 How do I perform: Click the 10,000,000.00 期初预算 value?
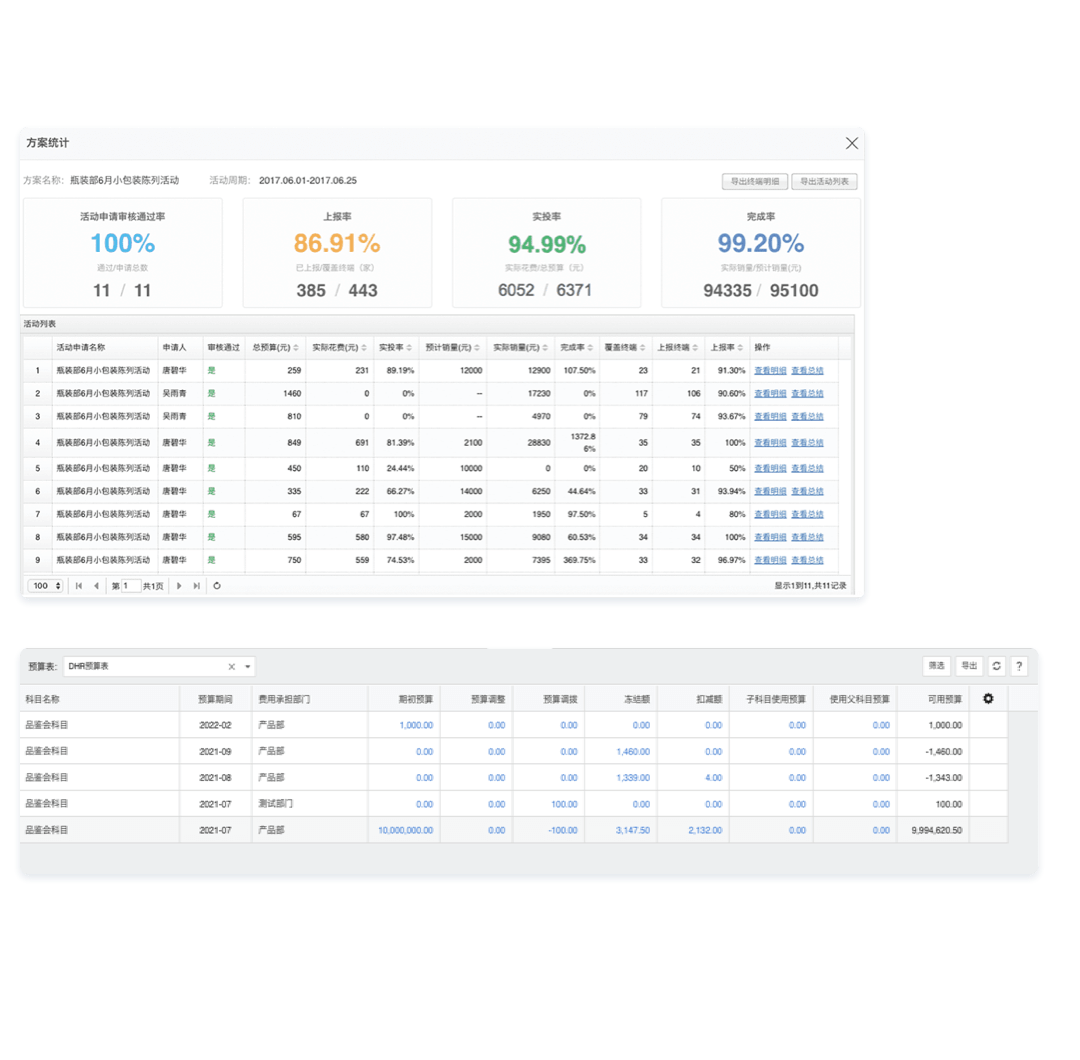point(406,831)
